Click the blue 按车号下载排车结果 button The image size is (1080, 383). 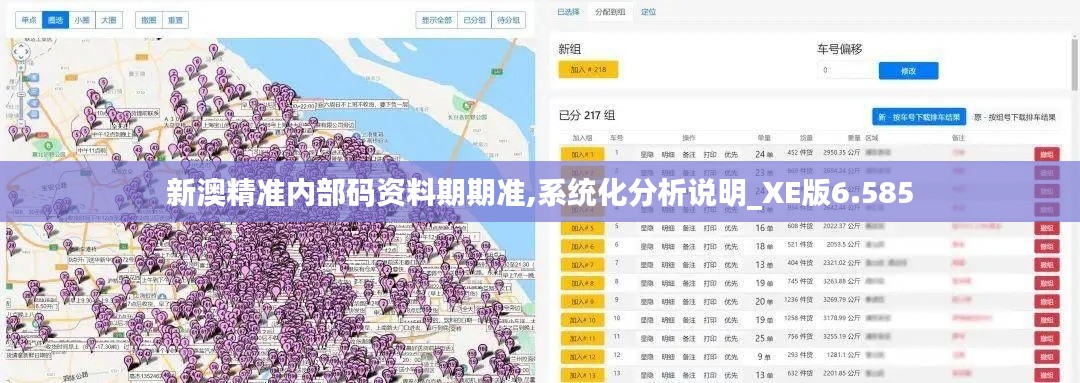click(x=919, y=117)
